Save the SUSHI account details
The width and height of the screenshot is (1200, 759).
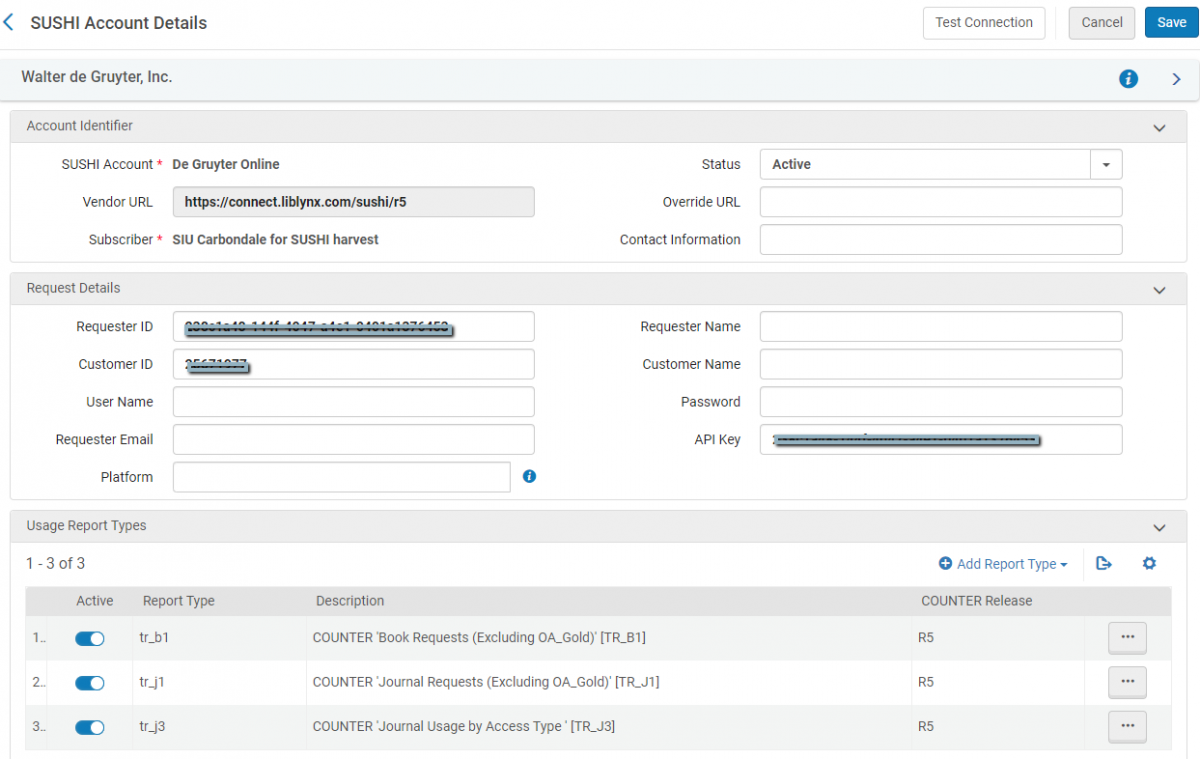1171,23
